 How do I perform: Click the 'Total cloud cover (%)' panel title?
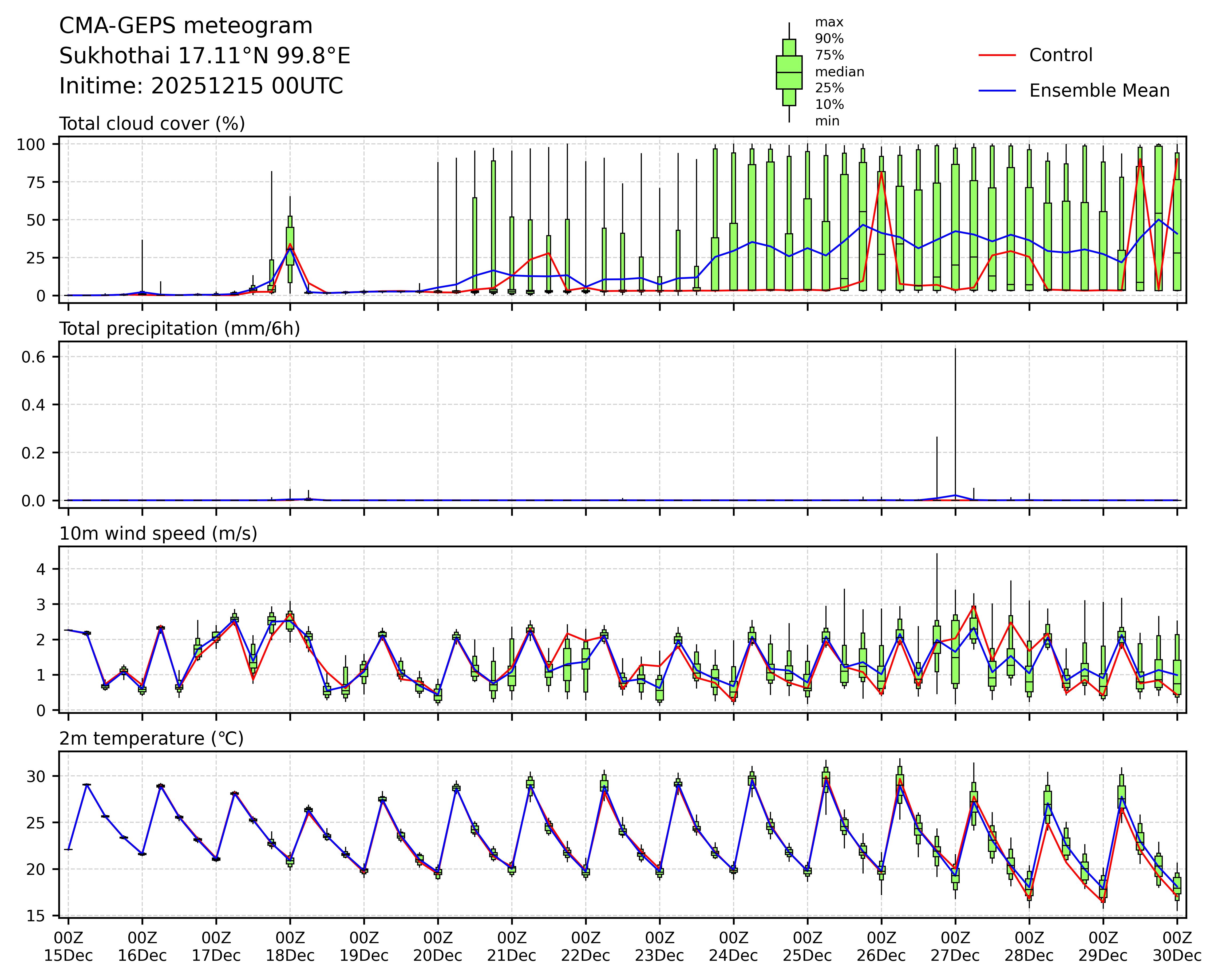pyautogui.click(x=152, y=124)
